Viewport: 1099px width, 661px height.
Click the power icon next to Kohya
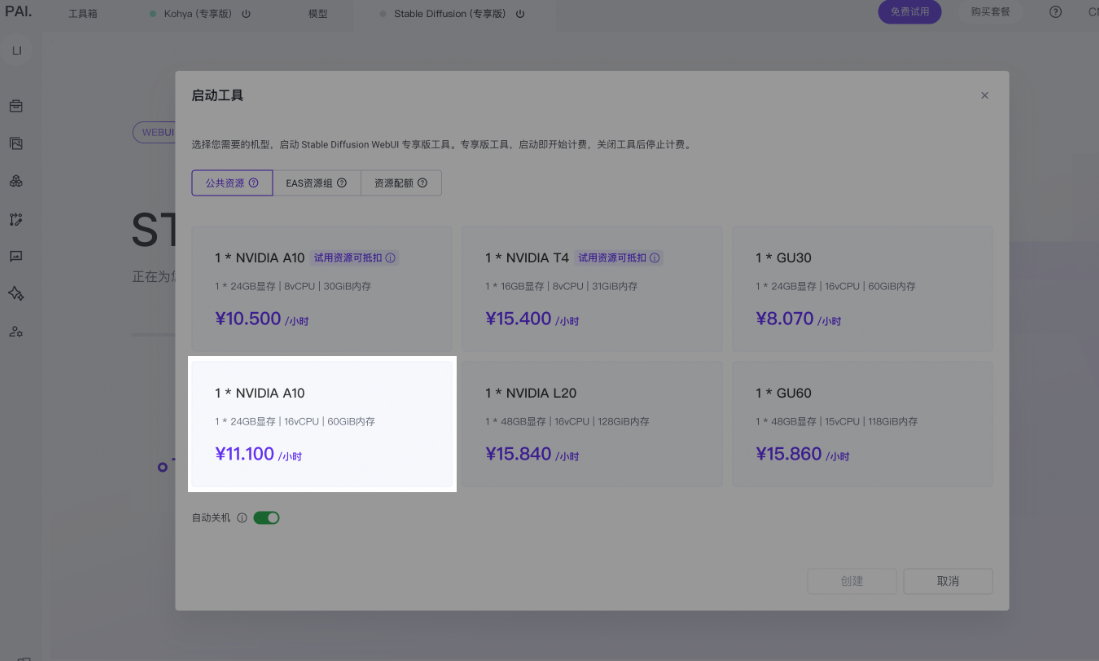[x=246, y=13]
